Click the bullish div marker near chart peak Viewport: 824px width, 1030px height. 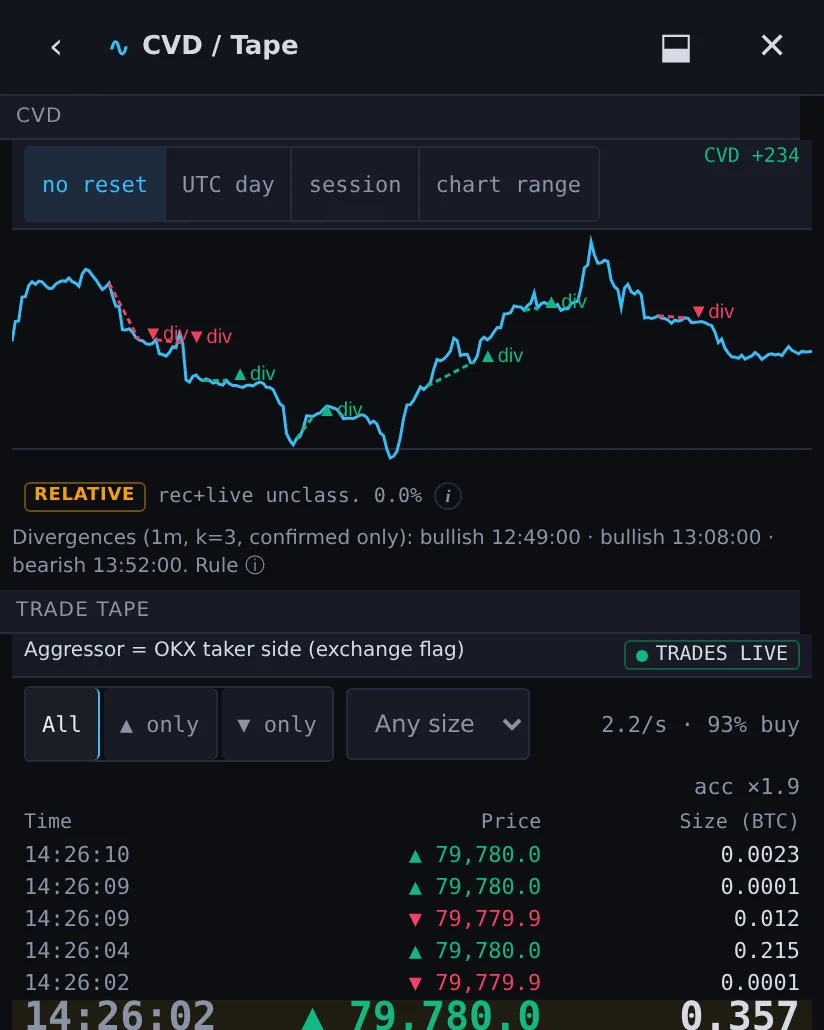566,302
